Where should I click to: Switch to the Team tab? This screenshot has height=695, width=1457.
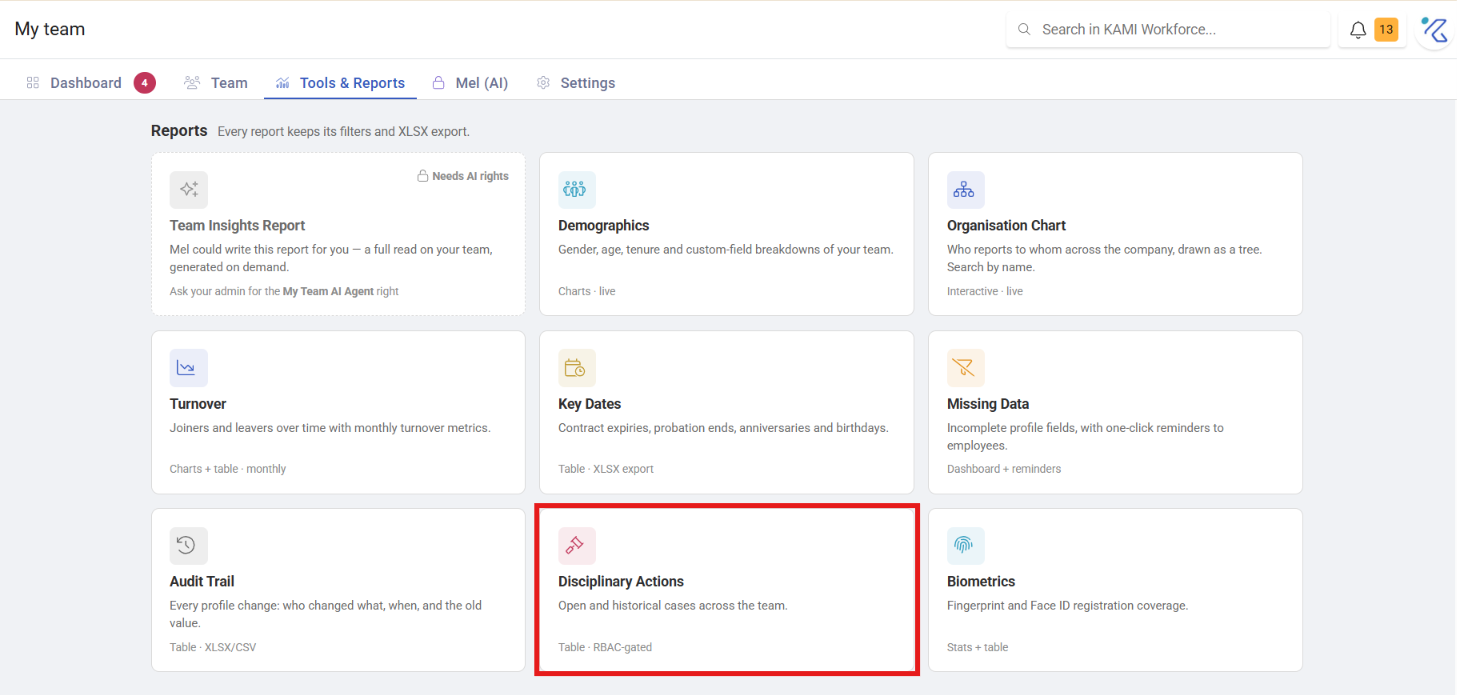coord(216,83)
